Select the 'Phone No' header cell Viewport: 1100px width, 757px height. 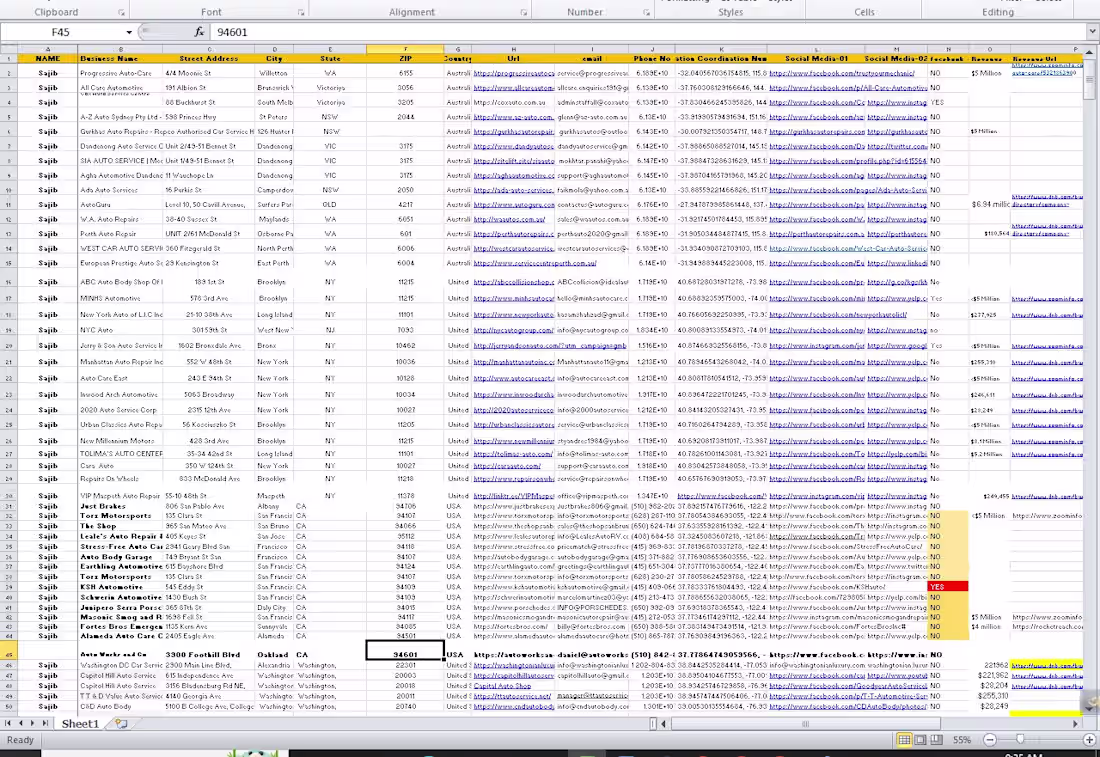pos(652,59)
